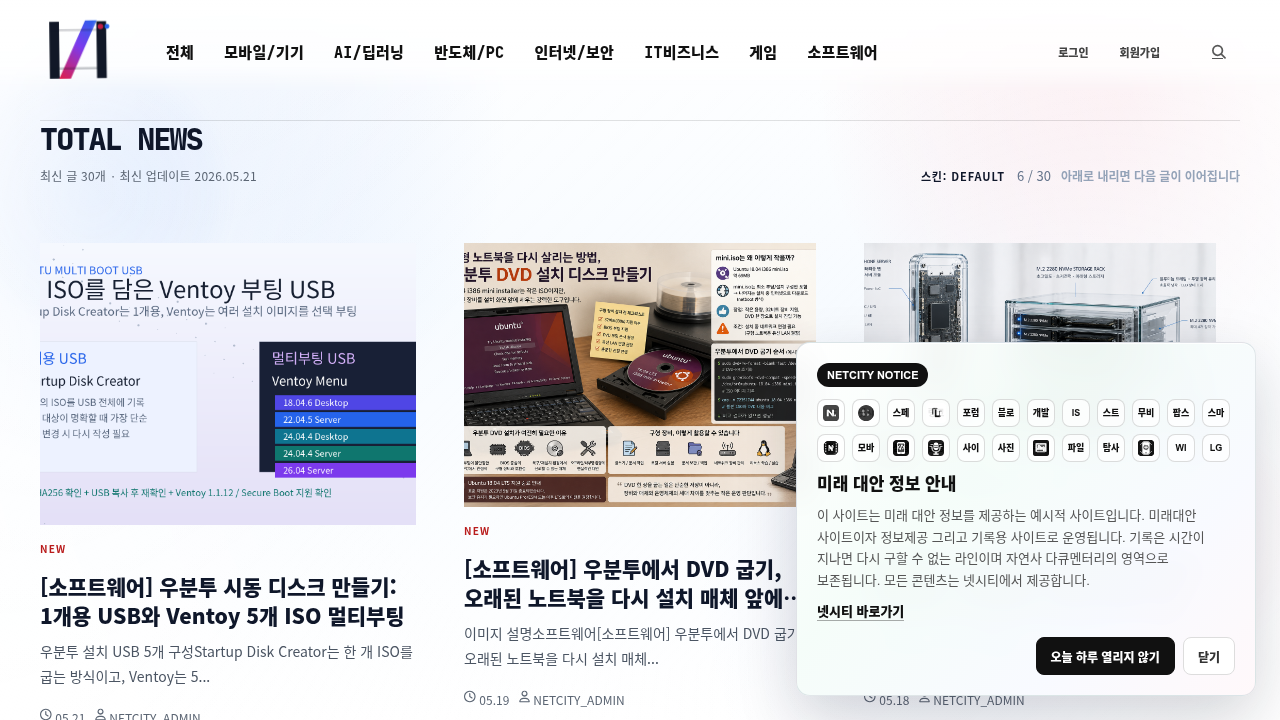Select the AI/딥러닝 menu item
1280x720 pixels.
tap(369, 52)
